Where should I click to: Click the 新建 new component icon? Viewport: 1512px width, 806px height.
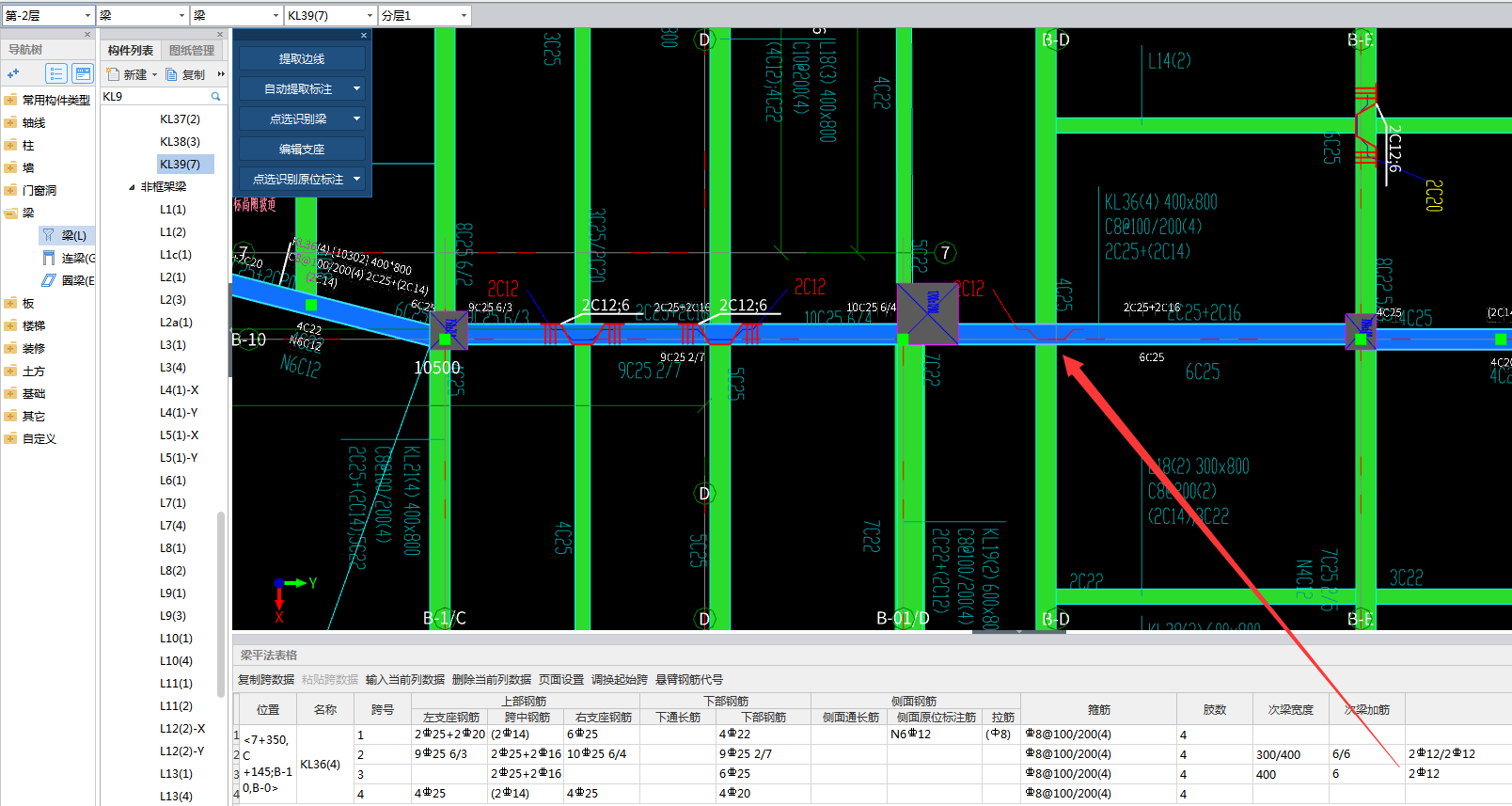click(x=113, y=74)
